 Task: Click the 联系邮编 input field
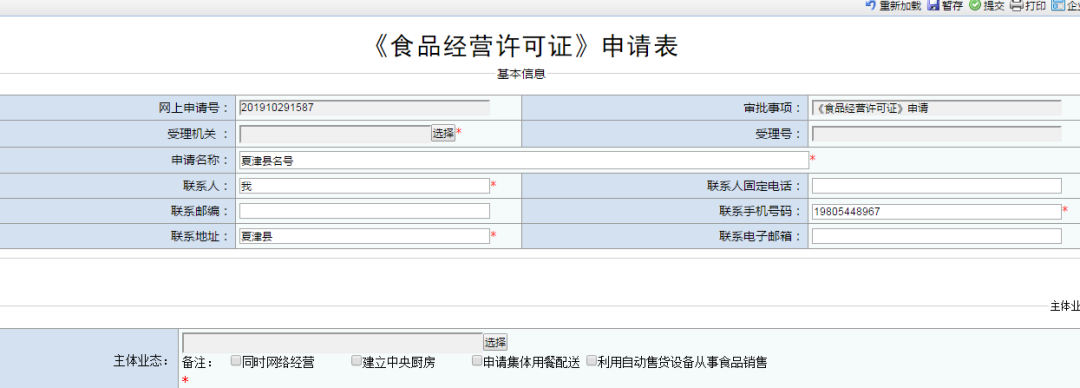(x=364, y=211)
